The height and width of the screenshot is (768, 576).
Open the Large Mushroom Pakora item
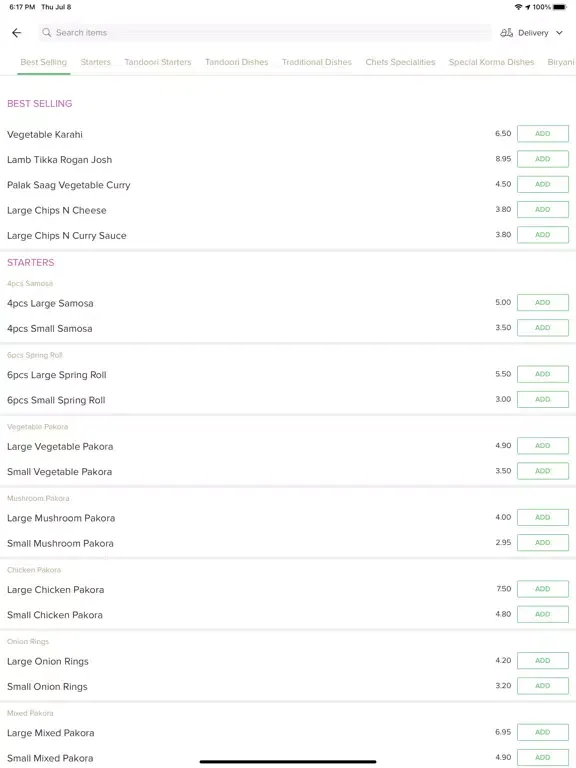click(x=61, y=518)
